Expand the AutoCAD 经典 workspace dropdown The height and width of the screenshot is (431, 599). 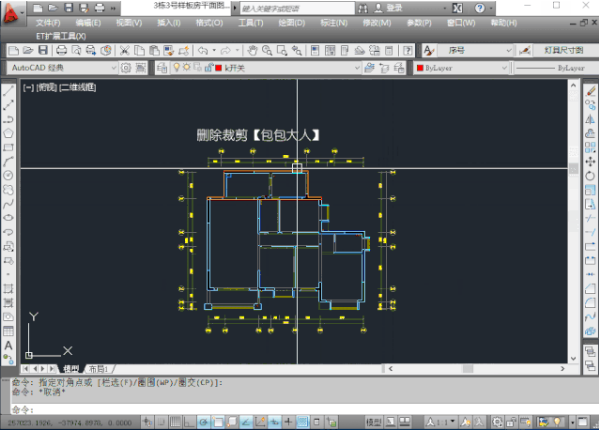coord(113,68)
